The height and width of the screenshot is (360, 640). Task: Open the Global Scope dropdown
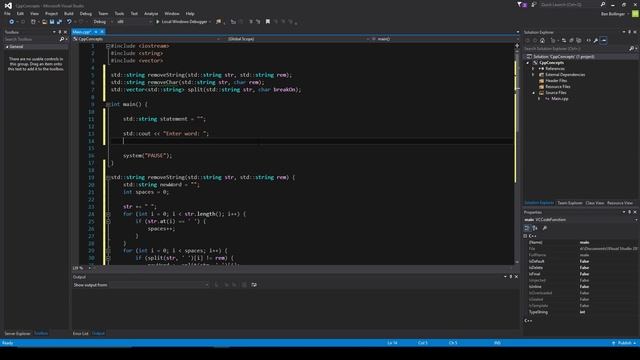[x=298, y=39]
